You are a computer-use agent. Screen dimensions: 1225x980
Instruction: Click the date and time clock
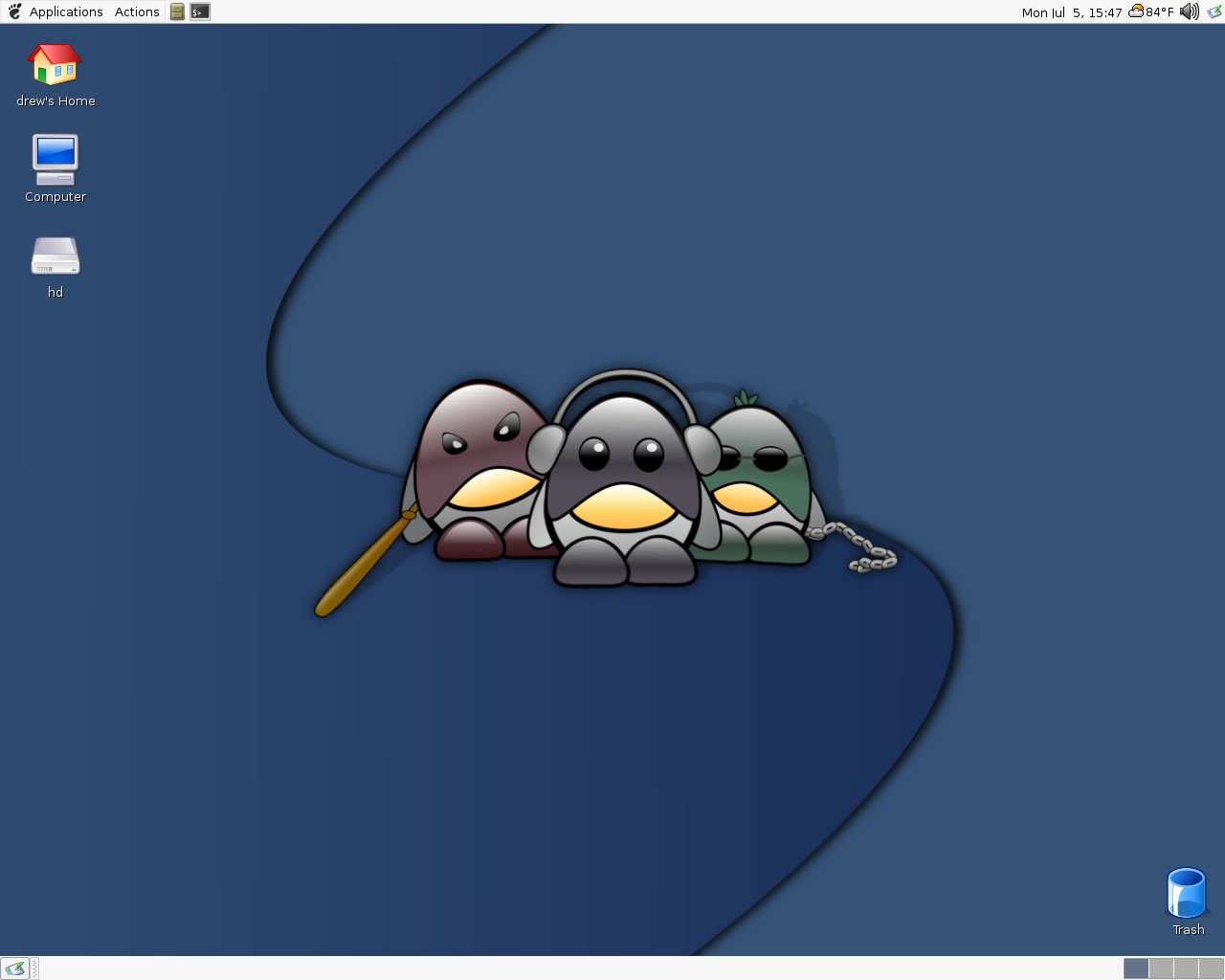(x=1071, y=12)
